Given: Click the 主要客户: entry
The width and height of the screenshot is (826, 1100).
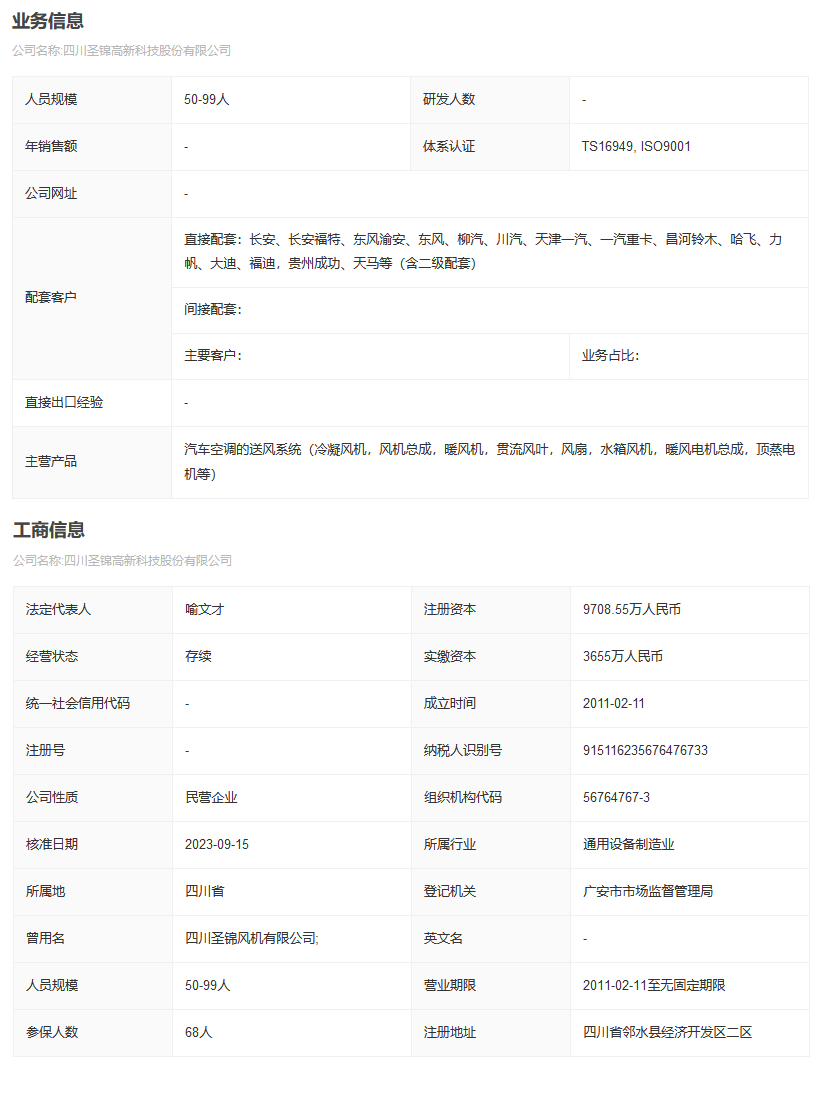Looking at the screenshot, I should click(213, 356).
